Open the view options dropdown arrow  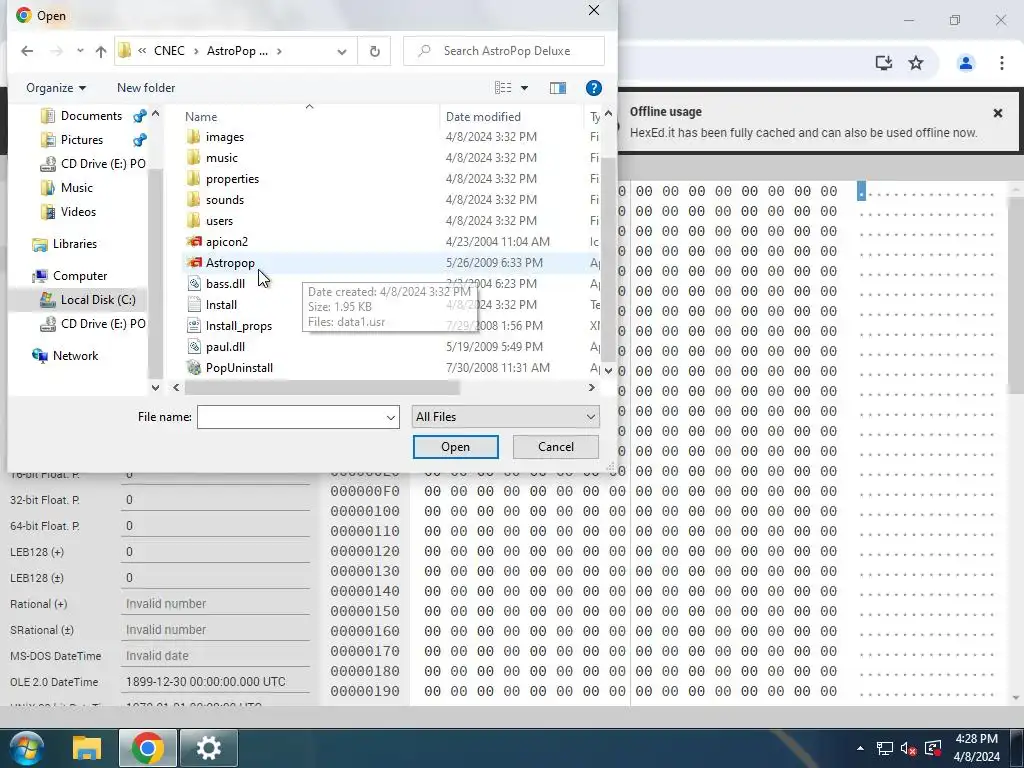[x=524, y=88]
